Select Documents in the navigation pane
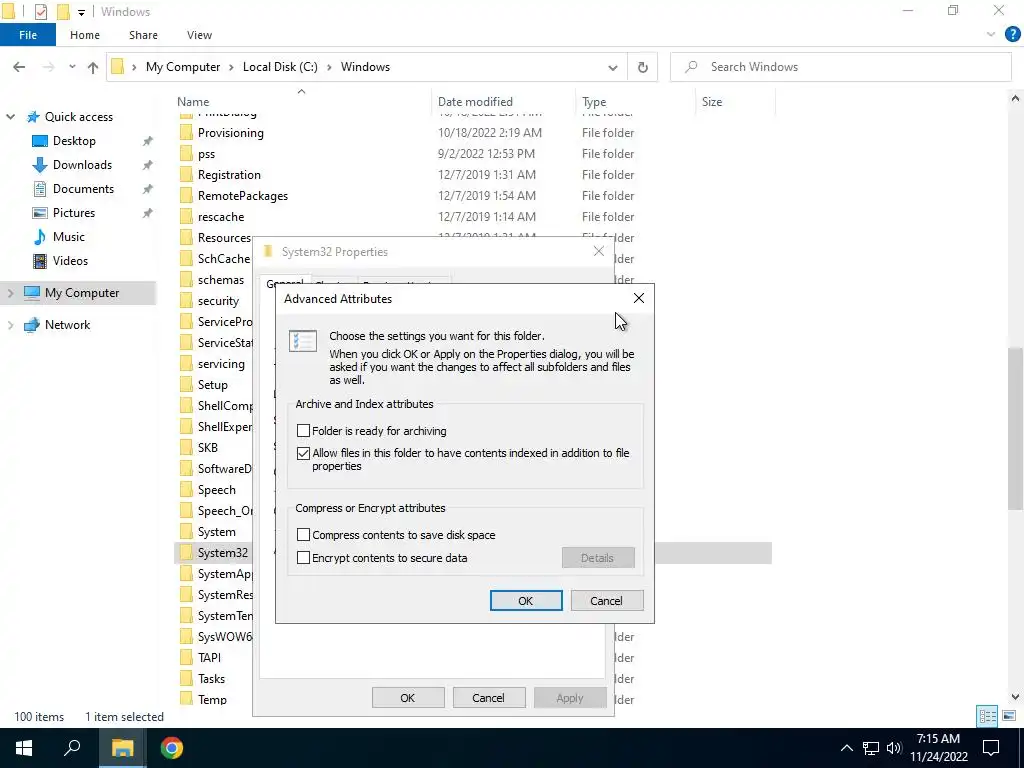Viewport: 1024px width, 768px height. pyautogui.click(x=83, y=189)
